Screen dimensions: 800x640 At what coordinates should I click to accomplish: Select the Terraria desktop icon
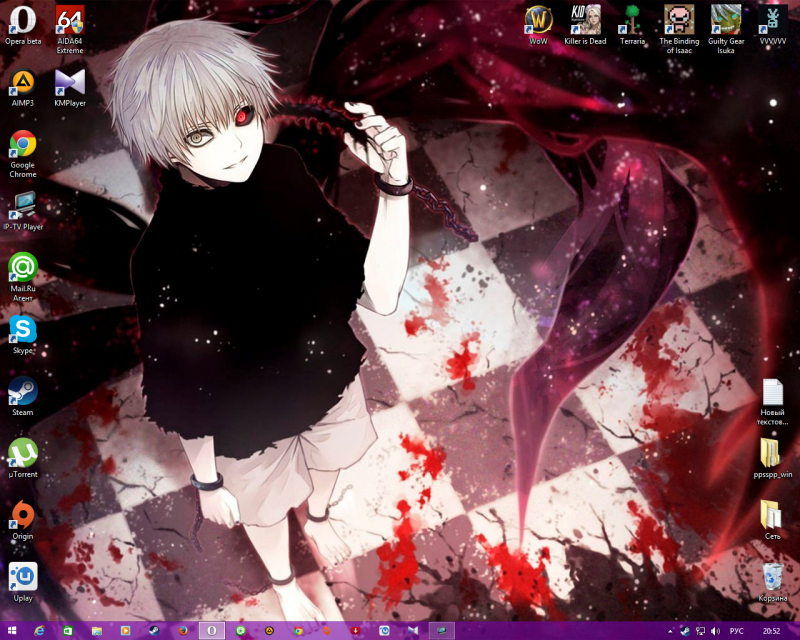pyautogui.click(x=632, y=26)
